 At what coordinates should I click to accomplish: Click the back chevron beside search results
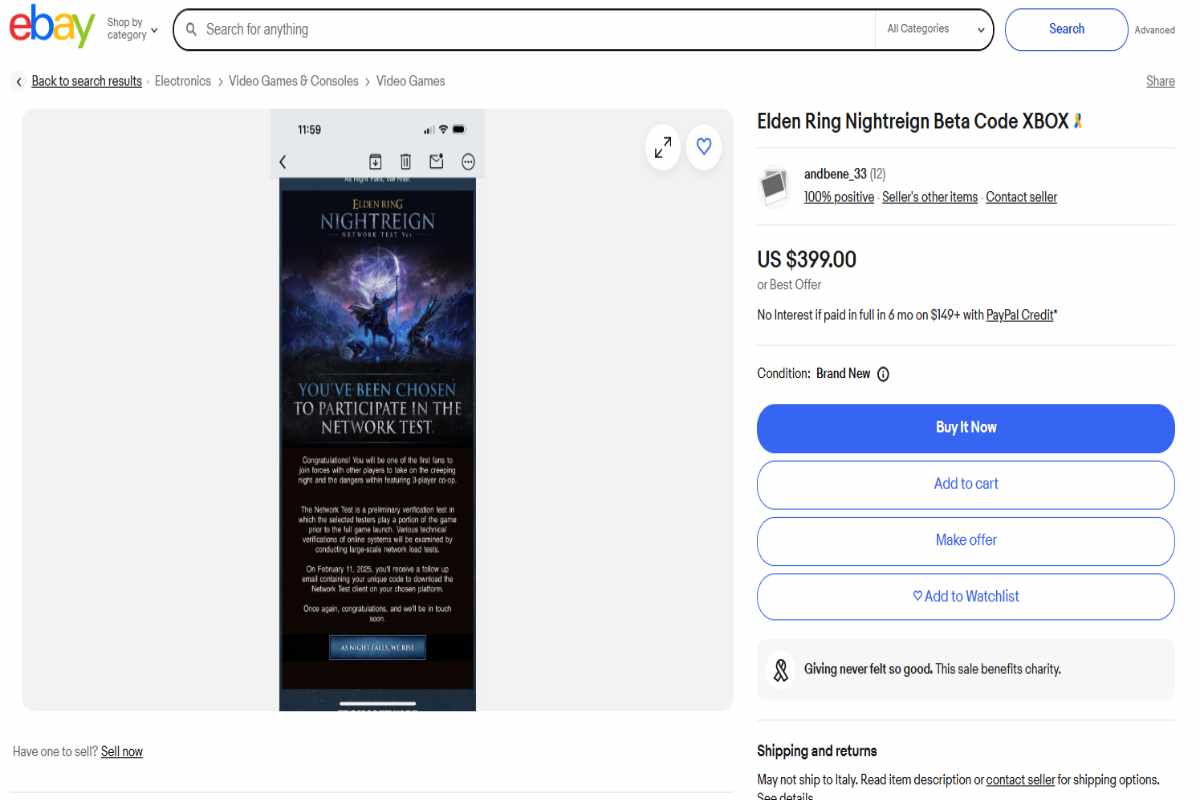pos(19,81)
